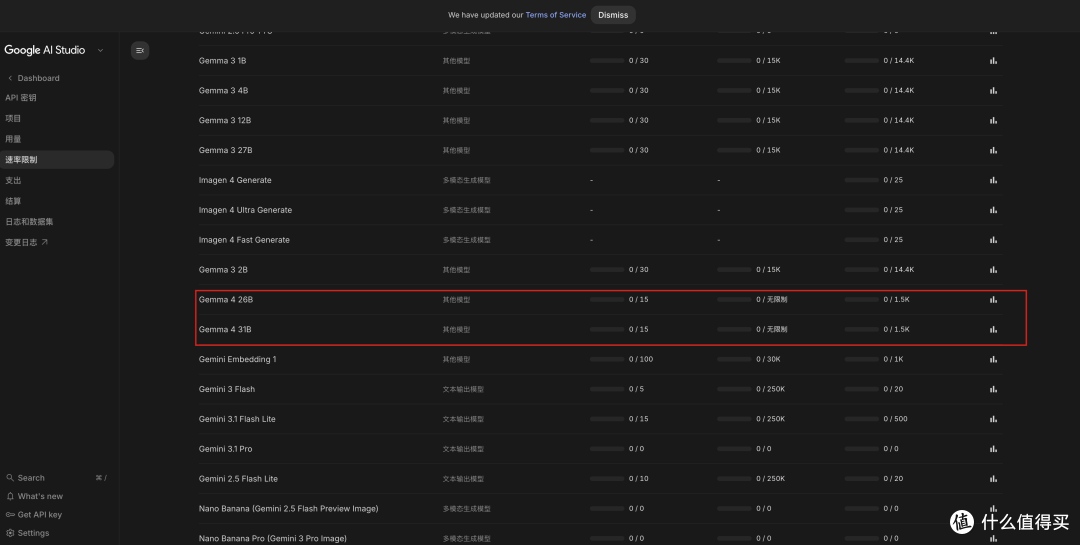This screenshot has width=1080, height=545.
Task: Click the 0 / 25 progress bar for Imagen 4 Generate
Action: (x=862, y=180)
